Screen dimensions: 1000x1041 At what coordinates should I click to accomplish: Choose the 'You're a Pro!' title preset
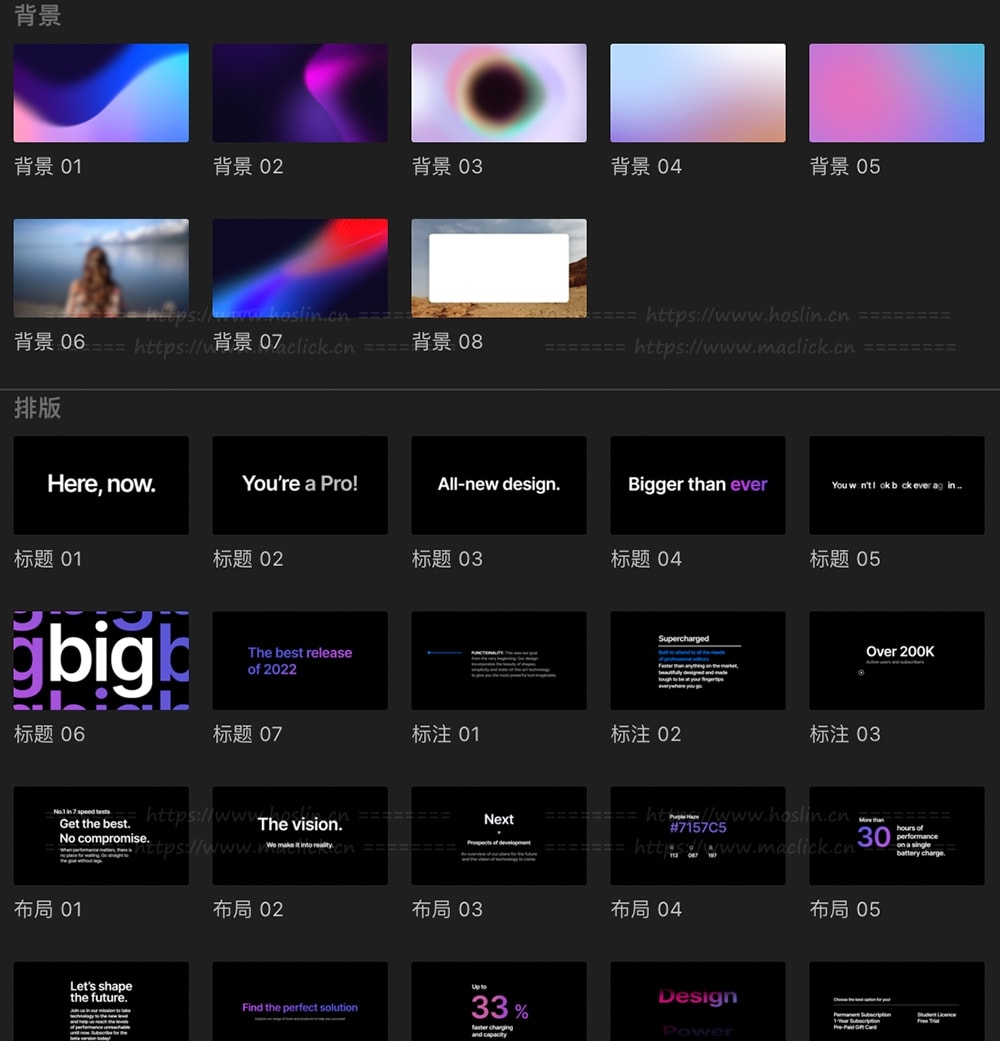coord(300,485)
